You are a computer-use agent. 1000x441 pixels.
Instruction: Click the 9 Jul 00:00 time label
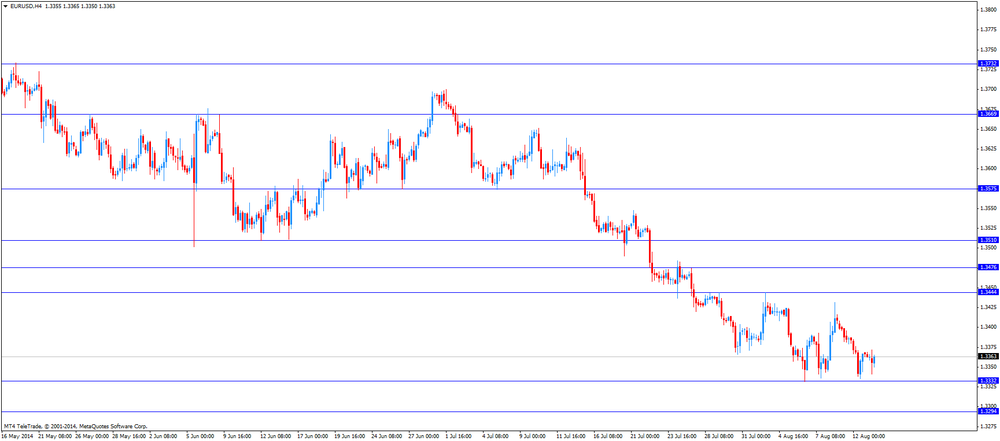click(x=534, y=437)
